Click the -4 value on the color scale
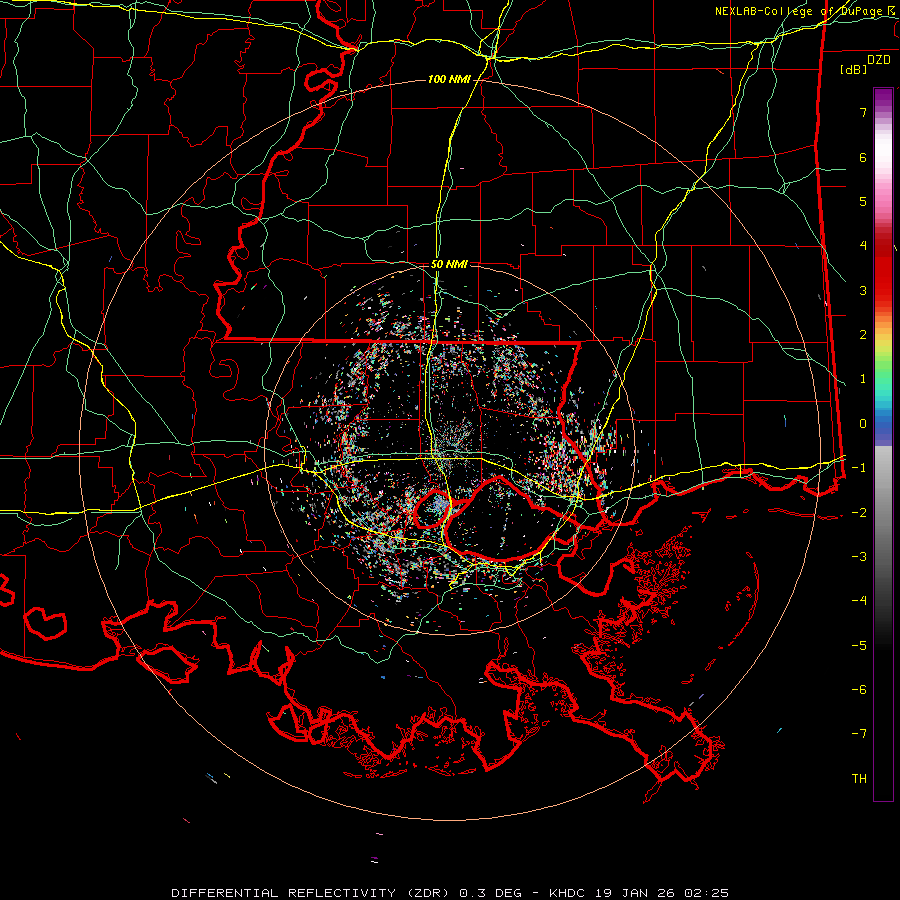This screenshot has width=900, height=900. click(859, 601)
